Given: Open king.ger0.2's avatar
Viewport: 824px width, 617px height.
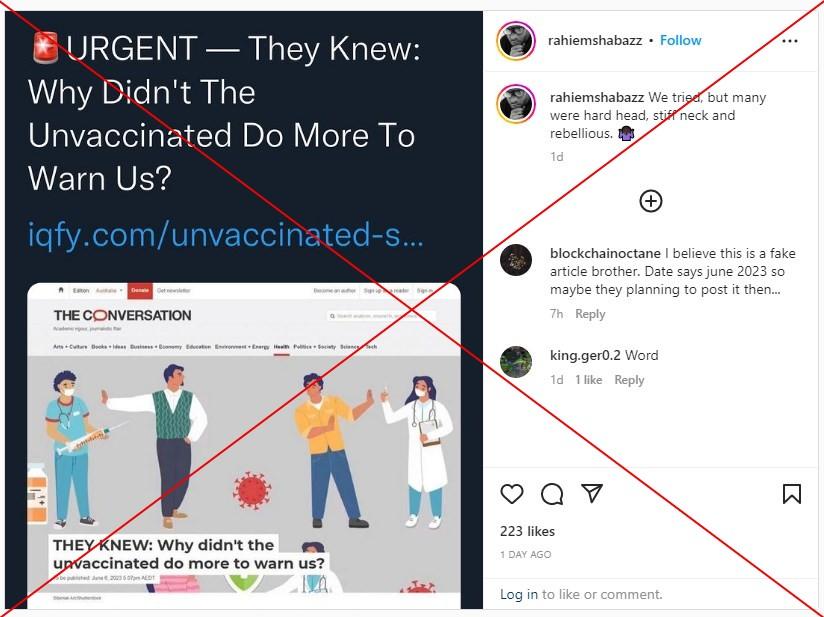Looking at the screenshot, I should (516, 362).
